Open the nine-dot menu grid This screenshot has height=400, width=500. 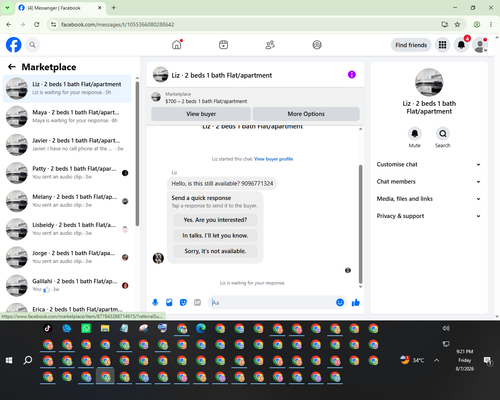tap(442, 45)
